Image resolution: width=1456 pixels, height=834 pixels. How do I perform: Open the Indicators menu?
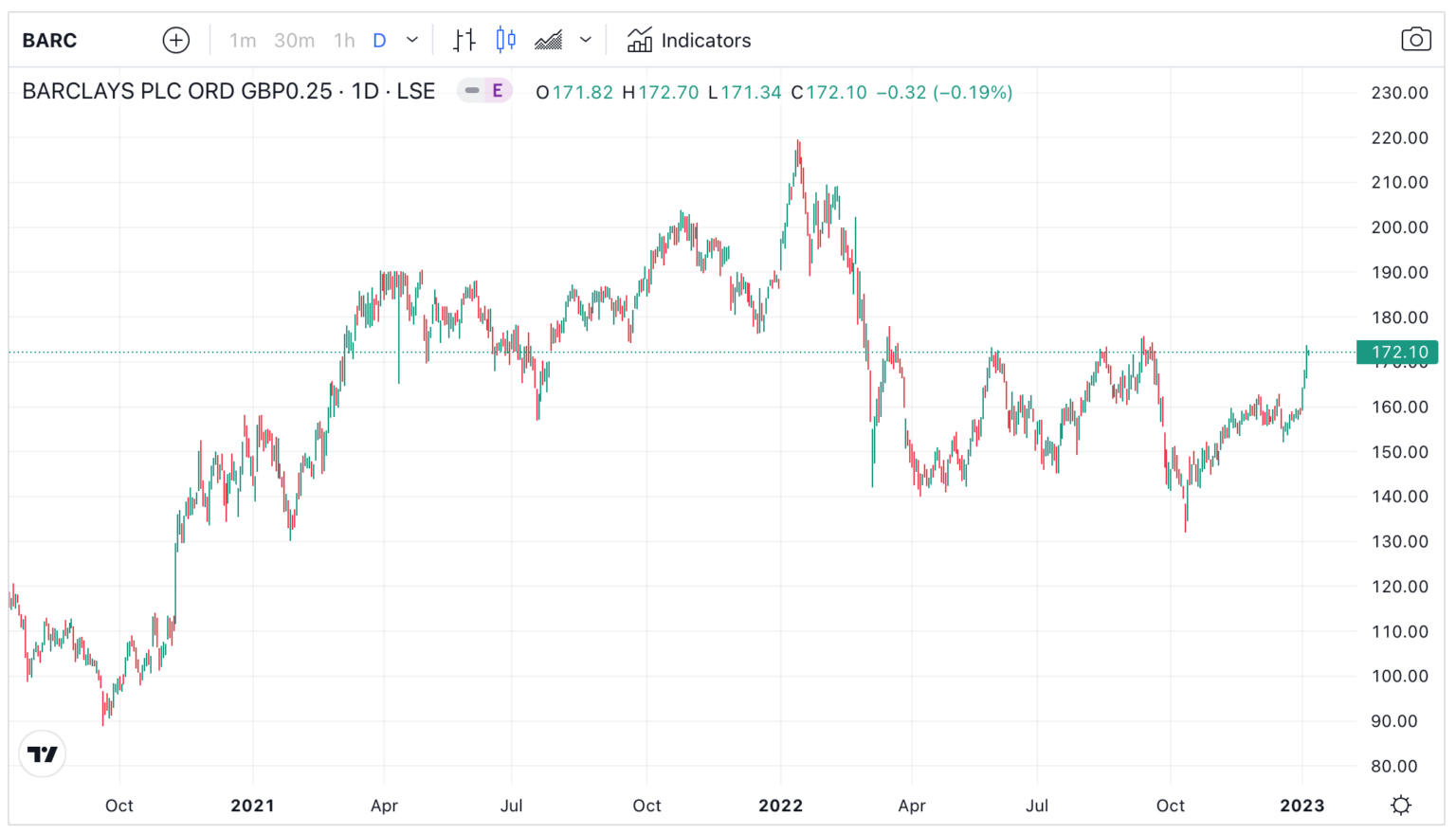click(x=689, y=41)
